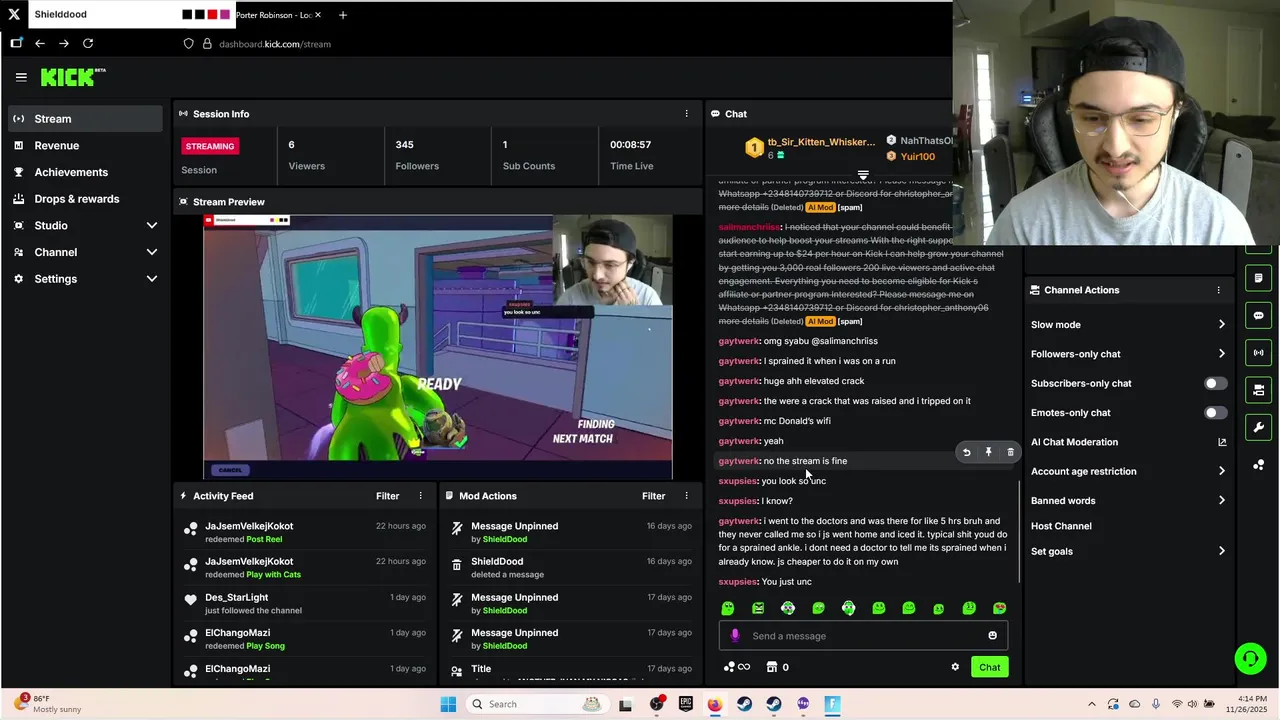Open the chat shop icon with count 0
Viewport: 1280px width, 720px height.
[778, 667]
